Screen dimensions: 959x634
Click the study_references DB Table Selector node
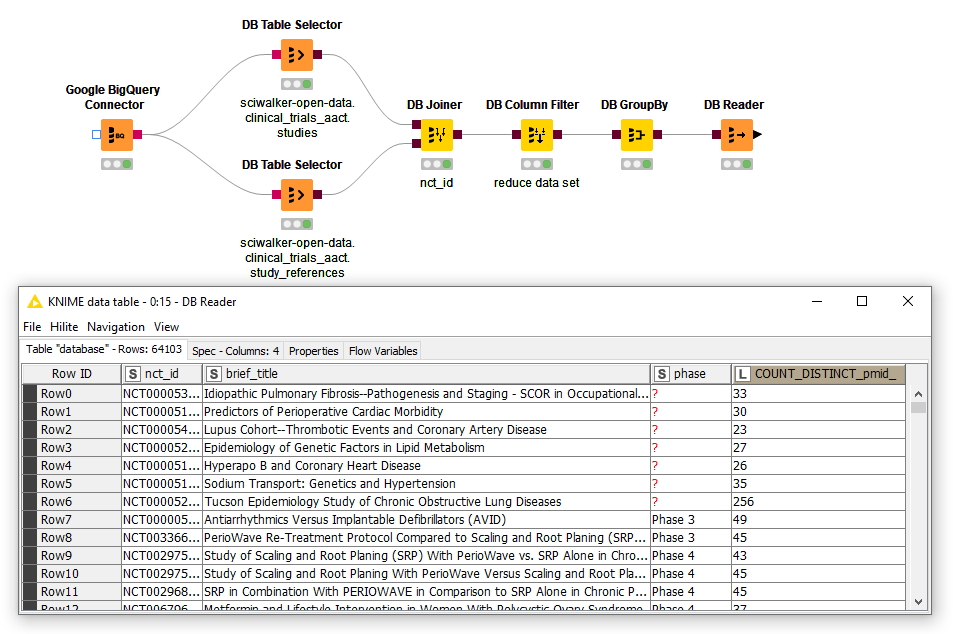click(297, 195)
